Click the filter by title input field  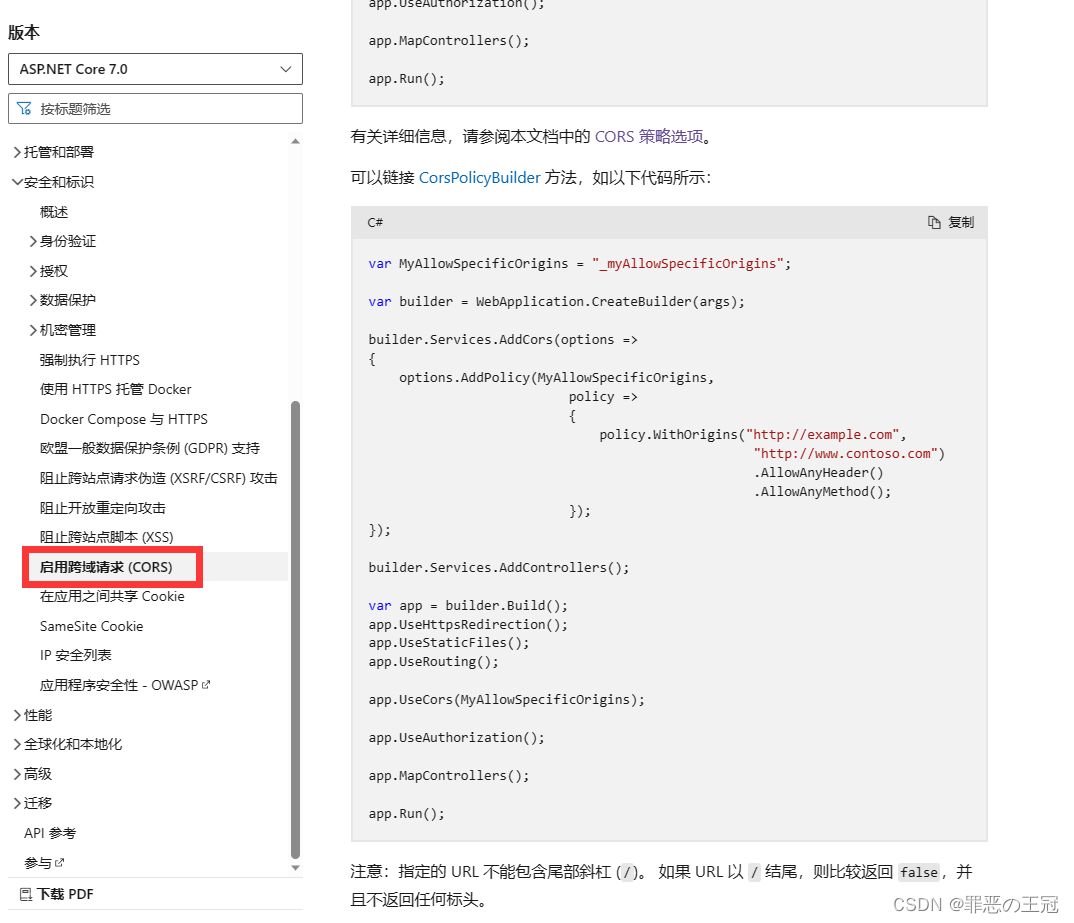(x=155, y=109)
